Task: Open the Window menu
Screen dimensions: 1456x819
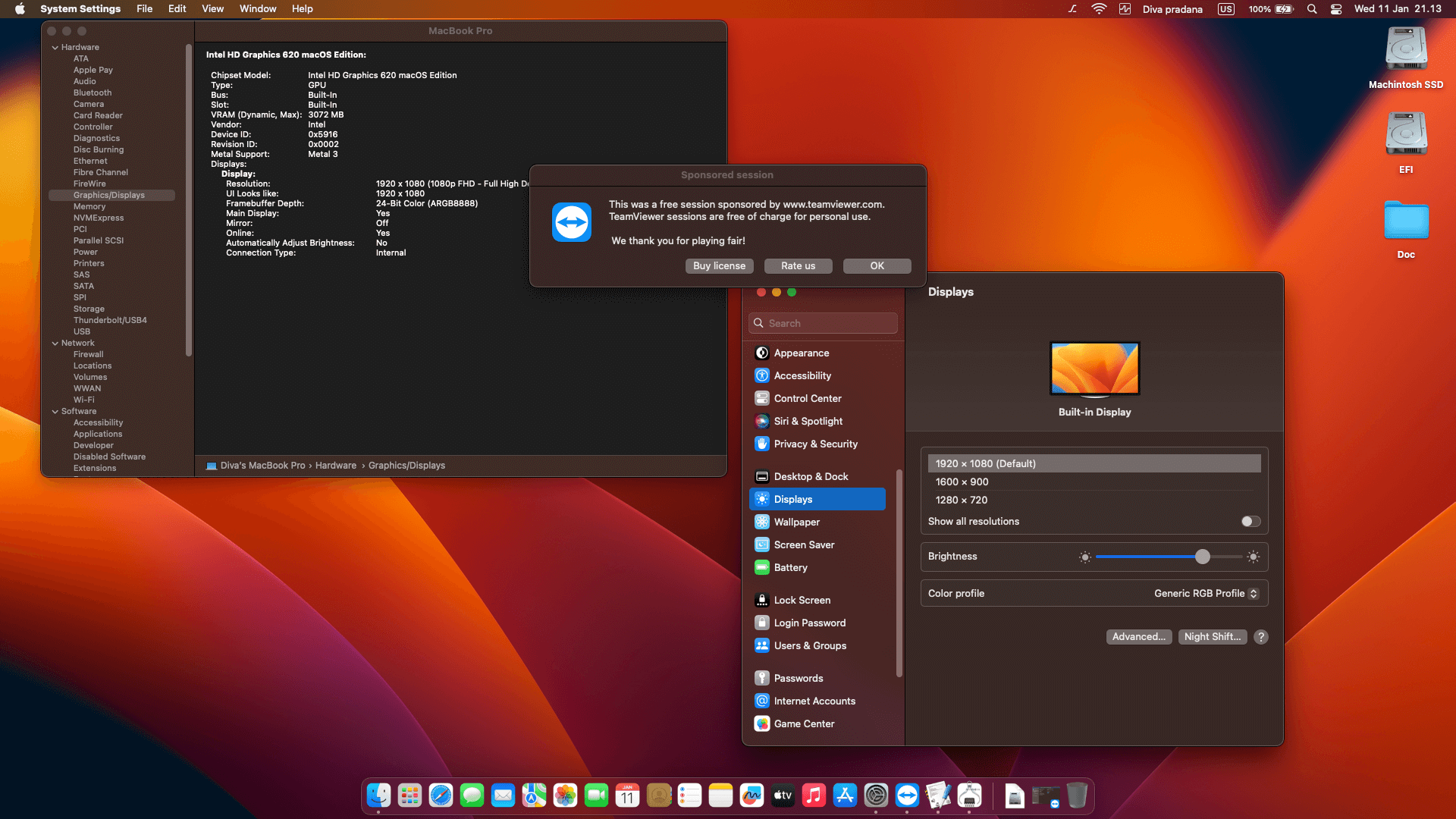Action: point(258,9)
